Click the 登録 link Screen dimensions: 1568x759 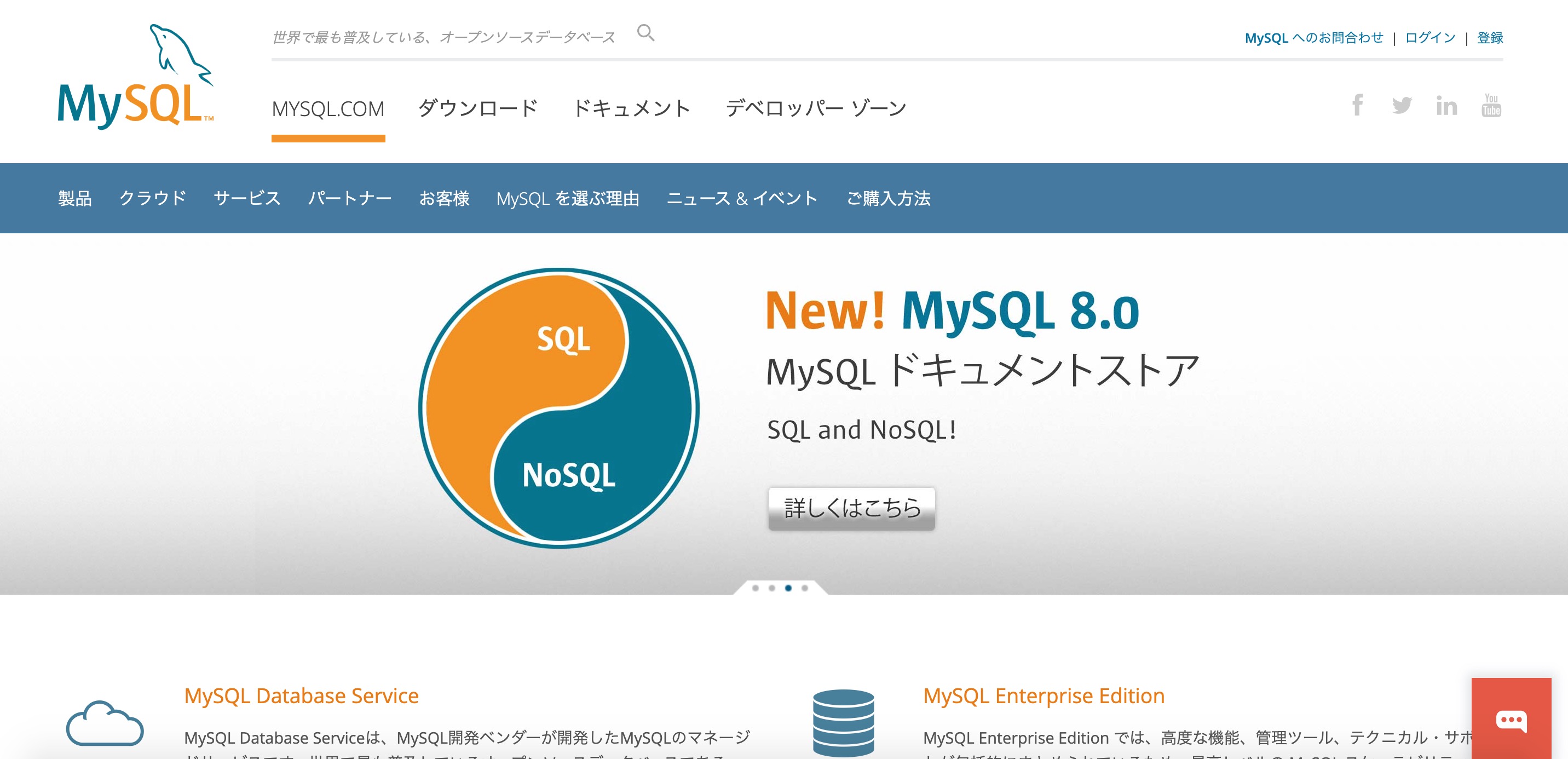(x=1490, y=38)
